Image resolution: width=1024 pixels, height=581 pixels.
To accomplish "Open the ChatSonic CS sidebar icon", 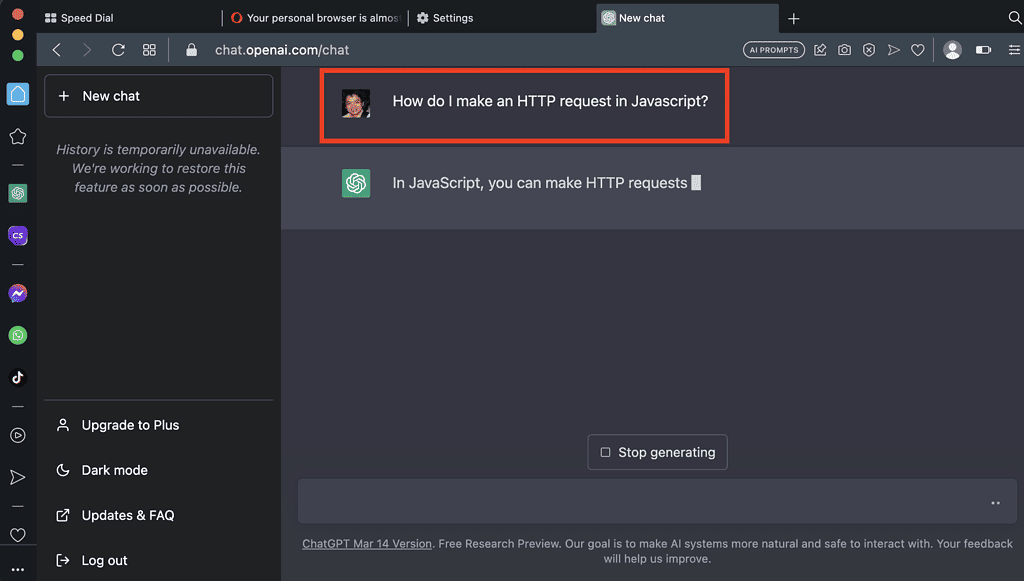I will point(18,236).
